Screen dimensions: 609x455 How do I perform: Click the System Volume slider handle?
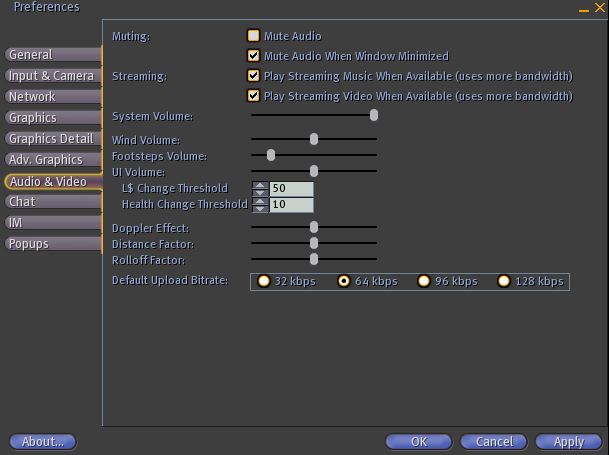coord(374,115)
